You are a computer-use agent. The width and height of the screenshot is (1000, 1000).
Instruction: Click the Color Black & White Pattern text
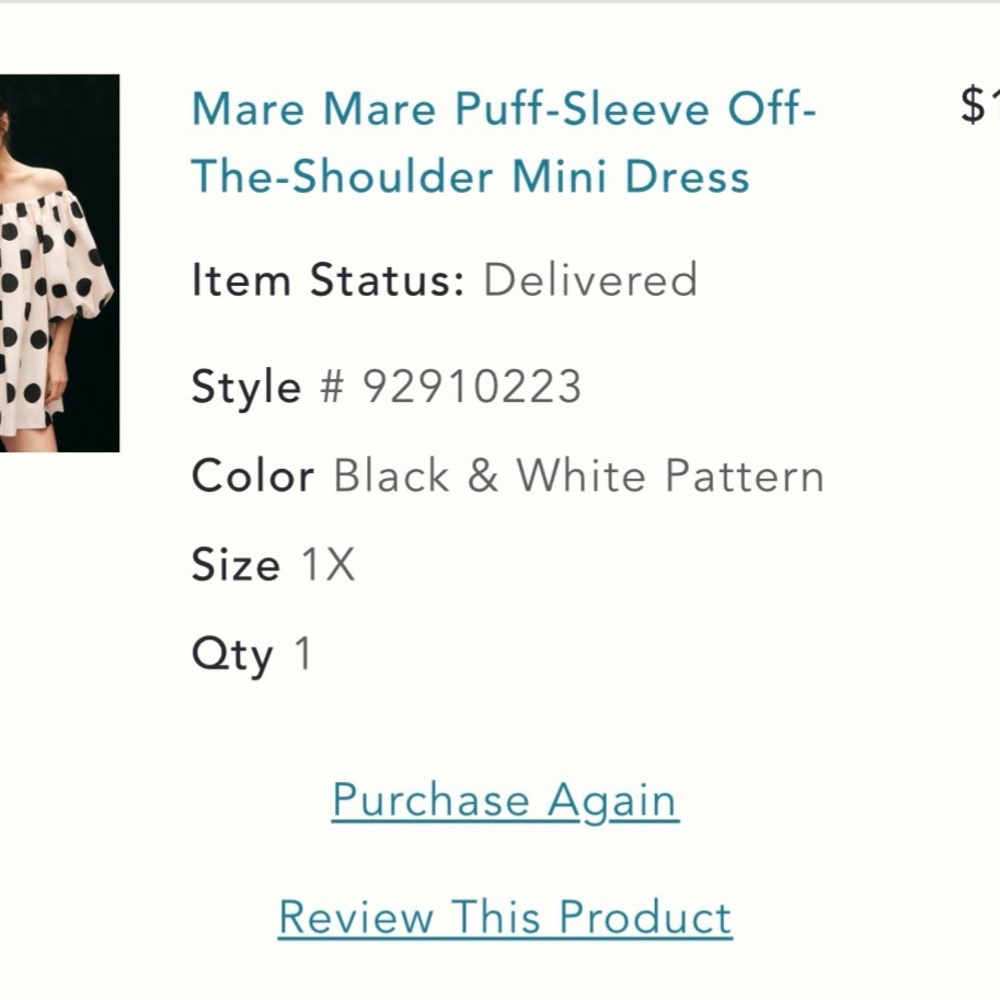point(578,476)
